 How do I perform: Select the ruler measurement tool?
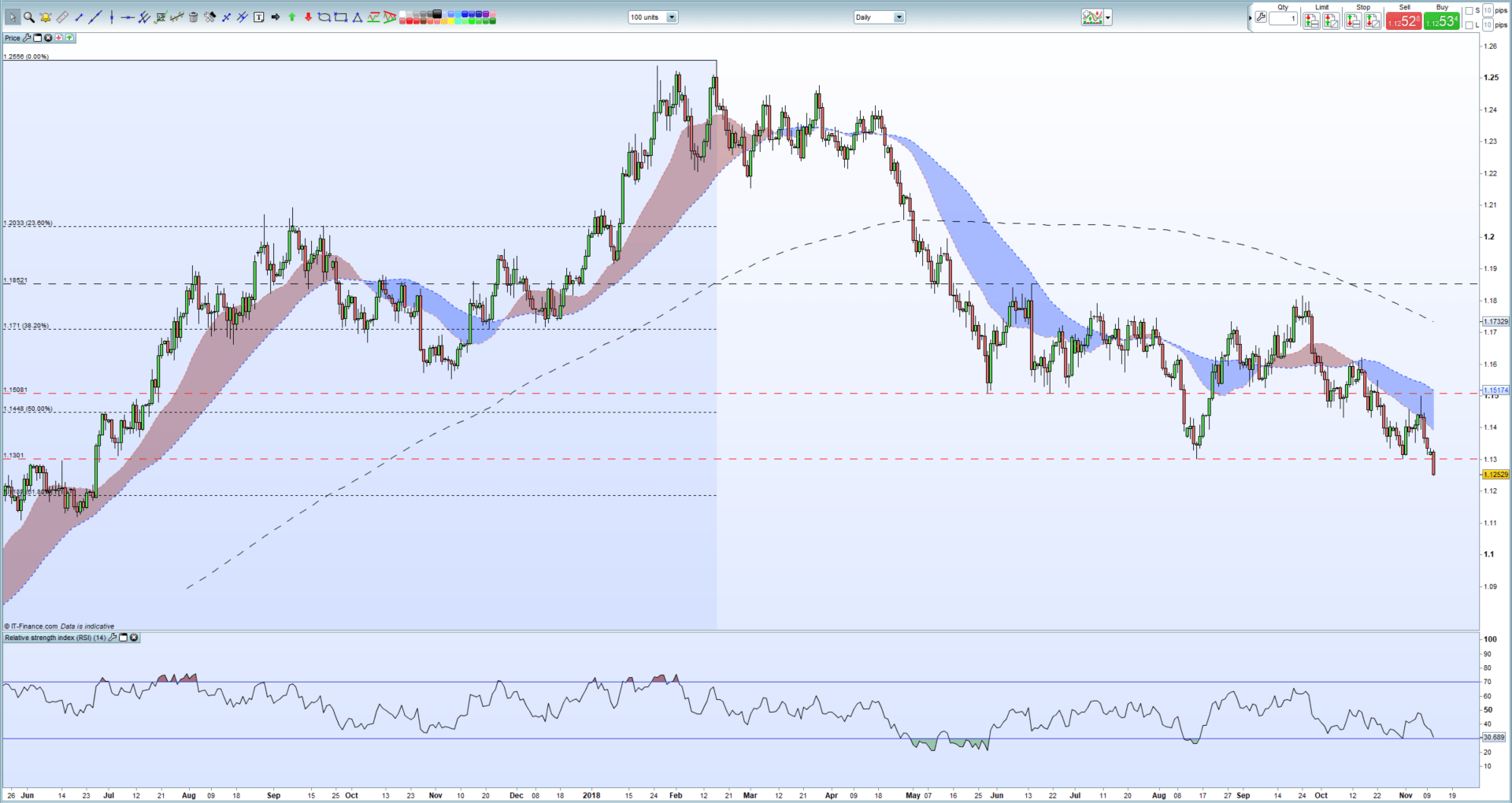click(x=62, y=17)
